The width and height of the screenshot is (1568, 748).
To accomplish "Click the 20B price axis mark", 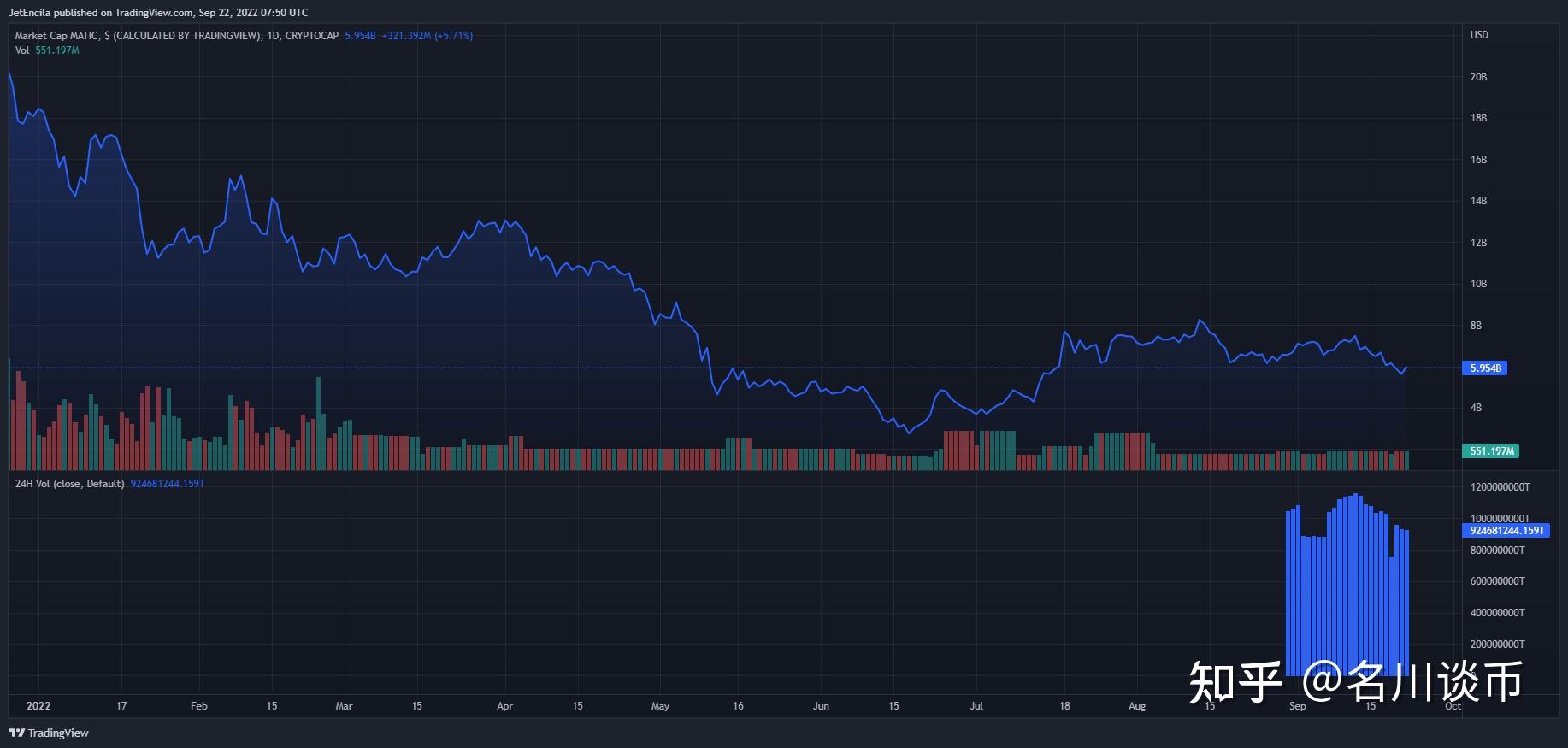I will tap(1478, 77).
